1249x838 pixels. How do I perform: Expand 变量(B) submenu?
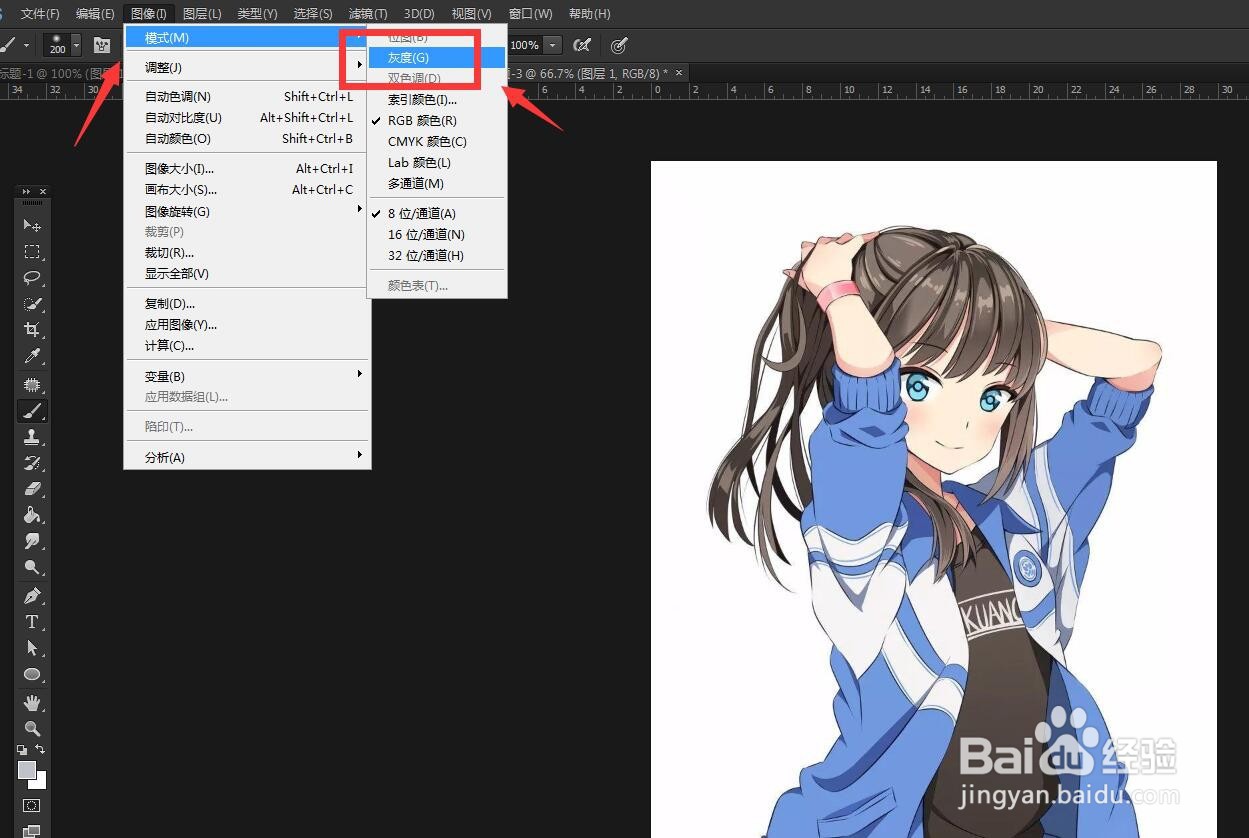[x=247, y=376]
